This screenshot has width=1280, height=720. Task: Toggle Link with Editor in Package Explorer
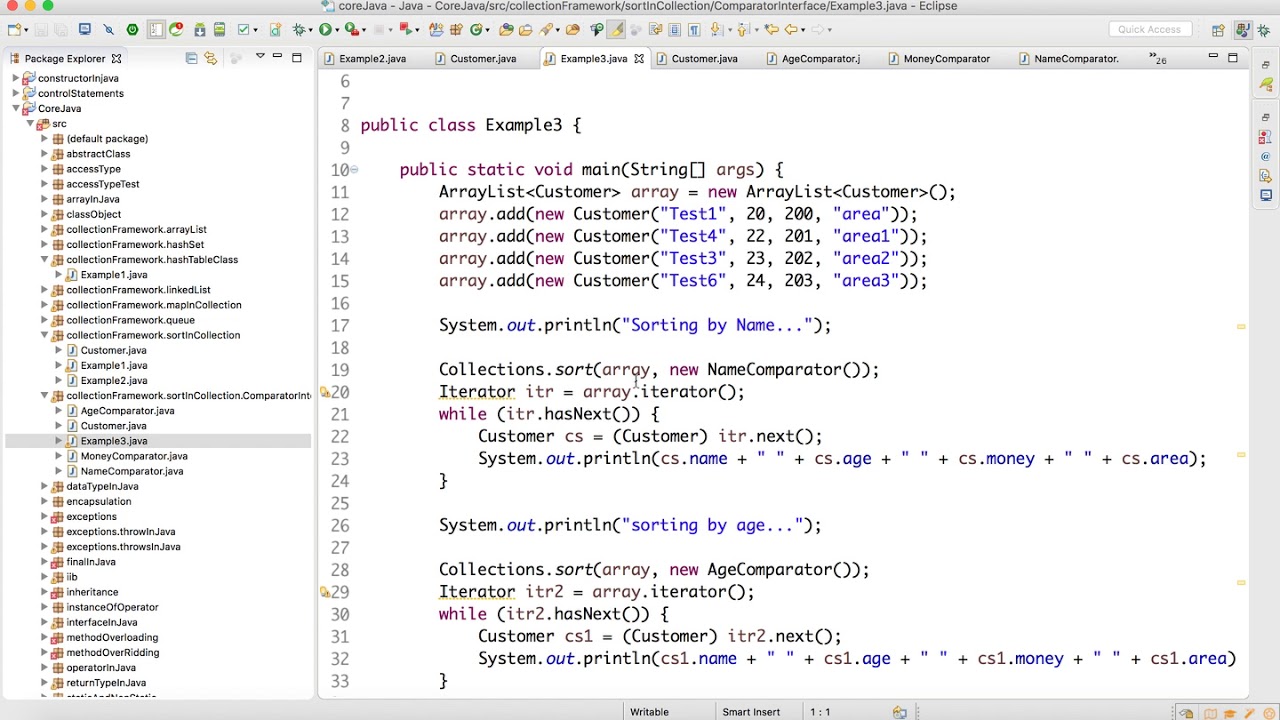[210, 59]
